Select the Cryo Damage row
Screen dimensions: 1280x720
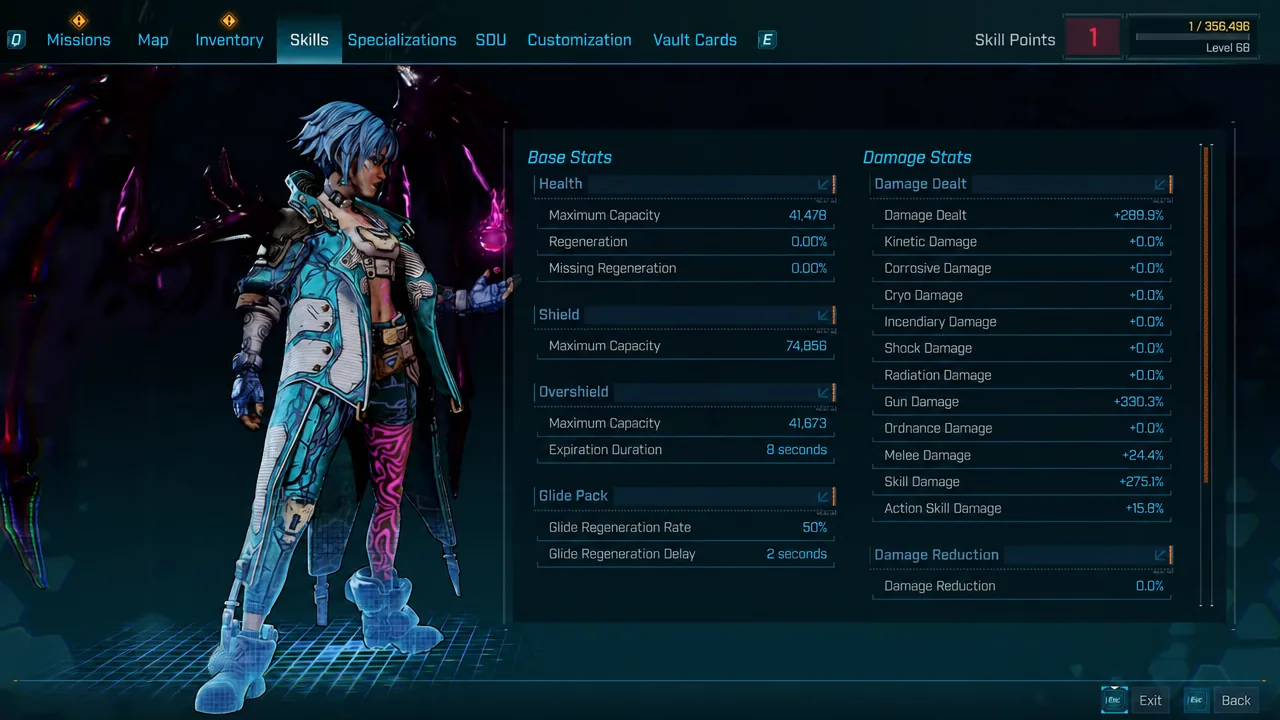pyautogui.click(x=1022, y=295)
